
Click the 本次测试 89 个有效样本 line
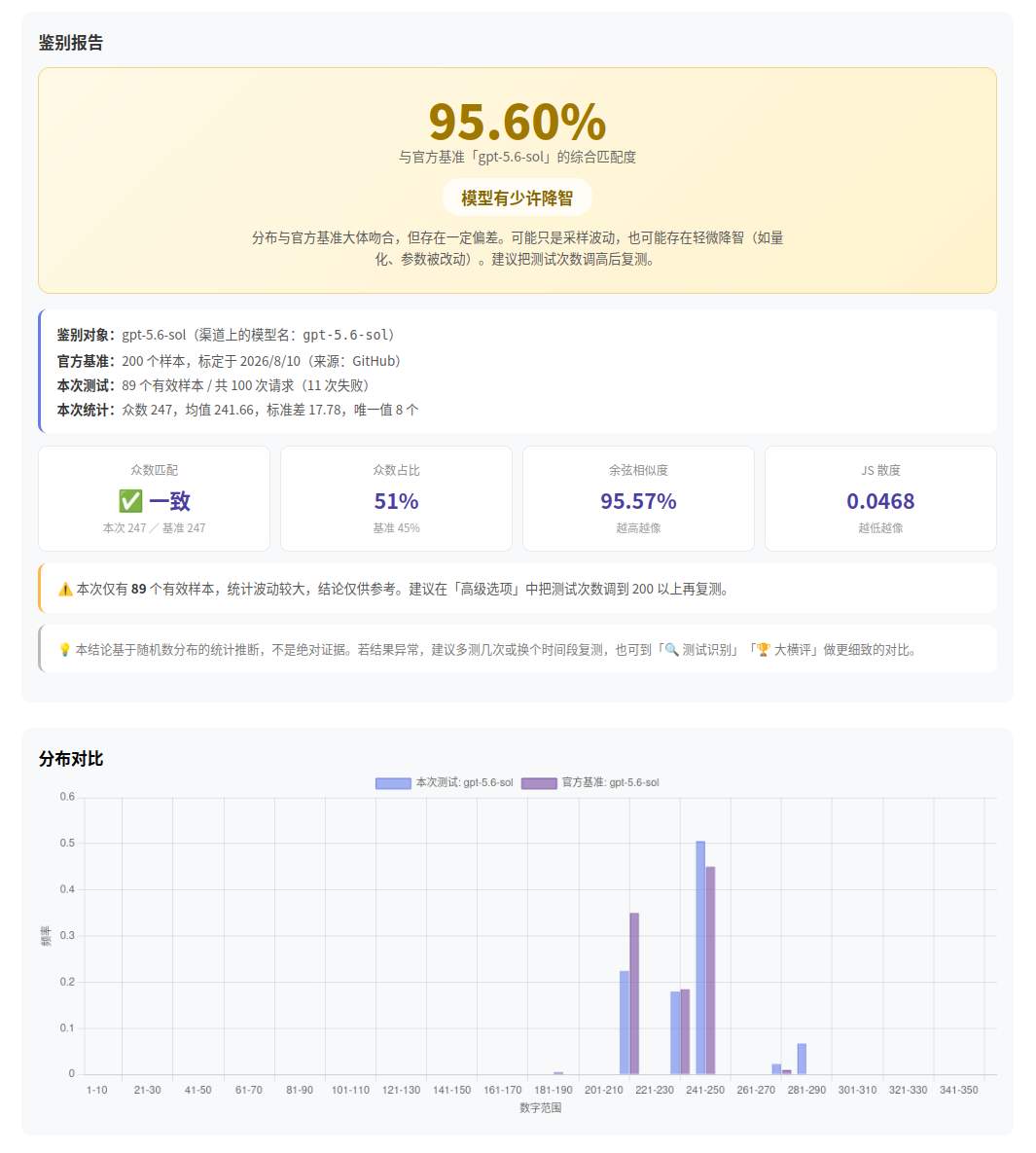(212, 385)
